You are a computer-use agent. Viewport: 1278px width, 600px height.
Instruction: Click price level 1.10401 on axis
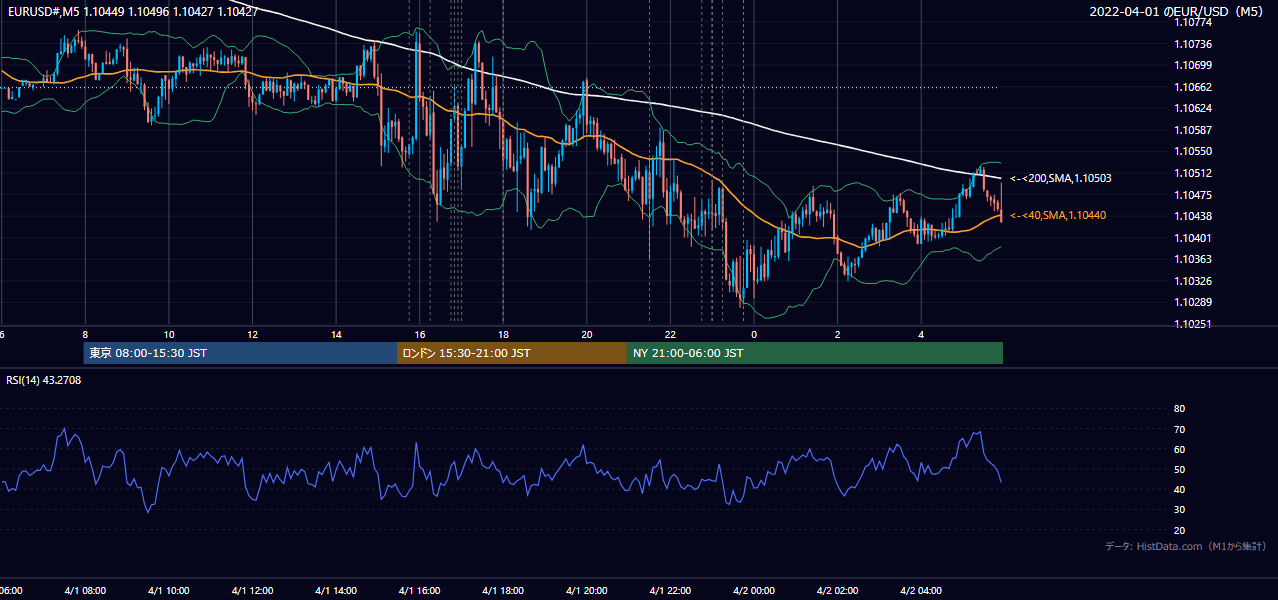[x=1191, y=238]
